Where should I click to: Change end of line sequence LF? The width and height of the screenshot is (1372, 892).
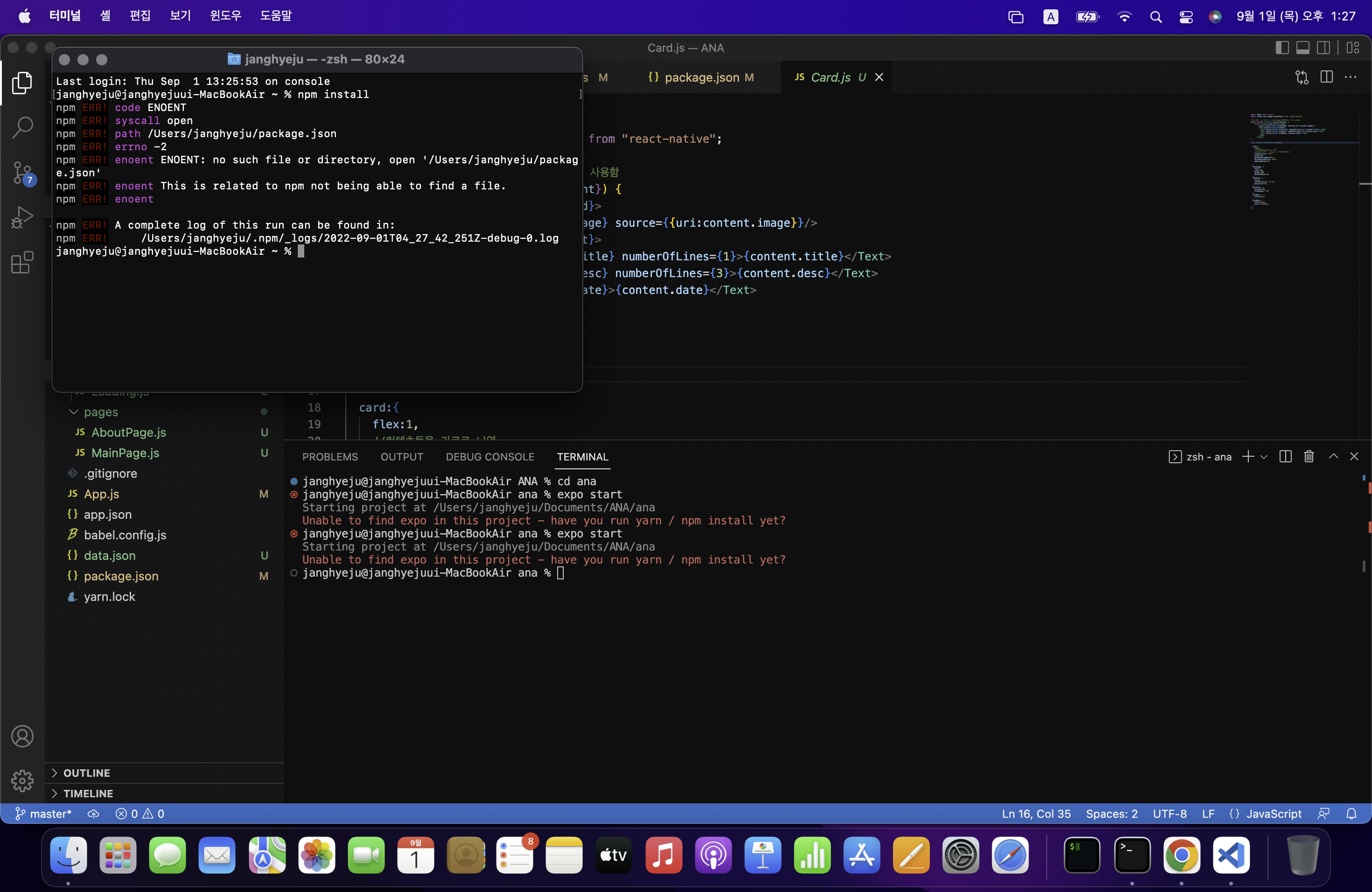[1208, 814]
